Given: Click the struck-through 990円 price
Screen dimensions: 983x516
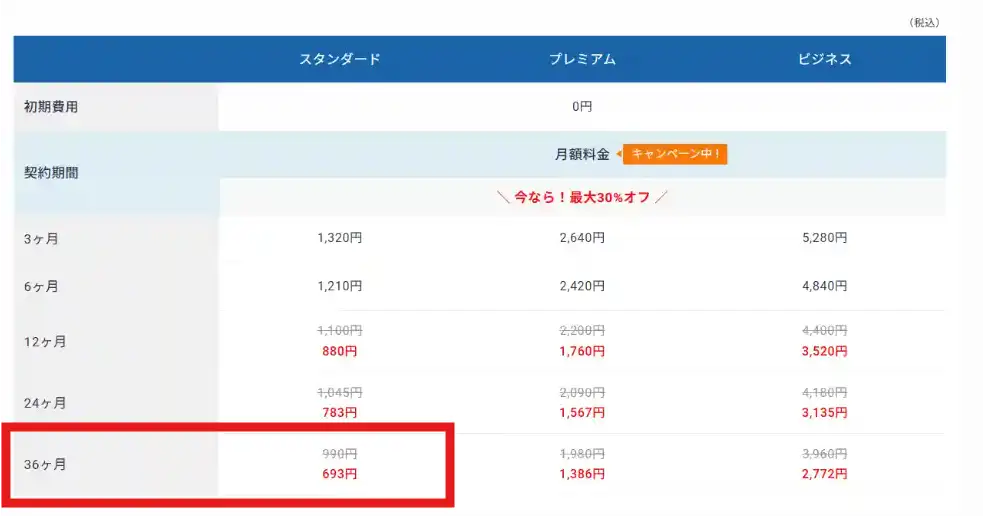Looking at the screenshot, I should click(x=340, y=453).
